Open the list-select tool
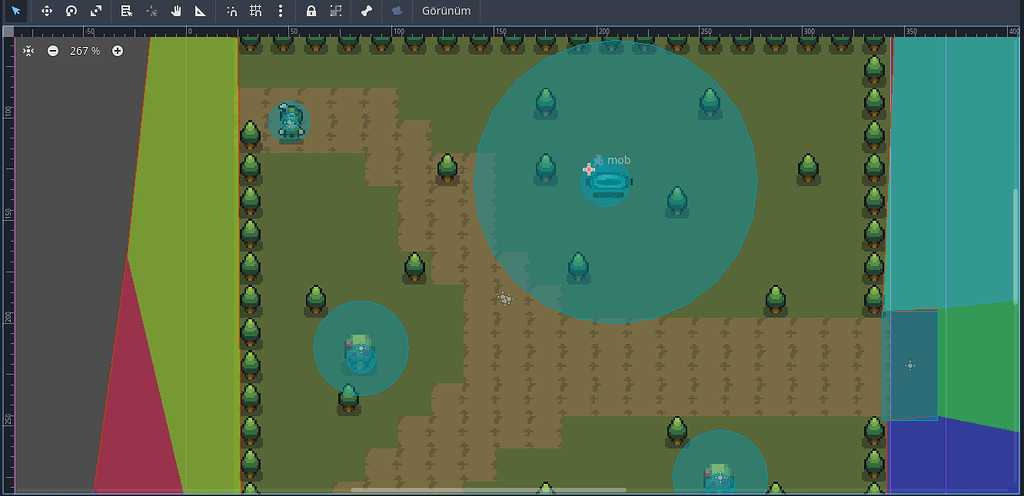 (x=127, y=11)
